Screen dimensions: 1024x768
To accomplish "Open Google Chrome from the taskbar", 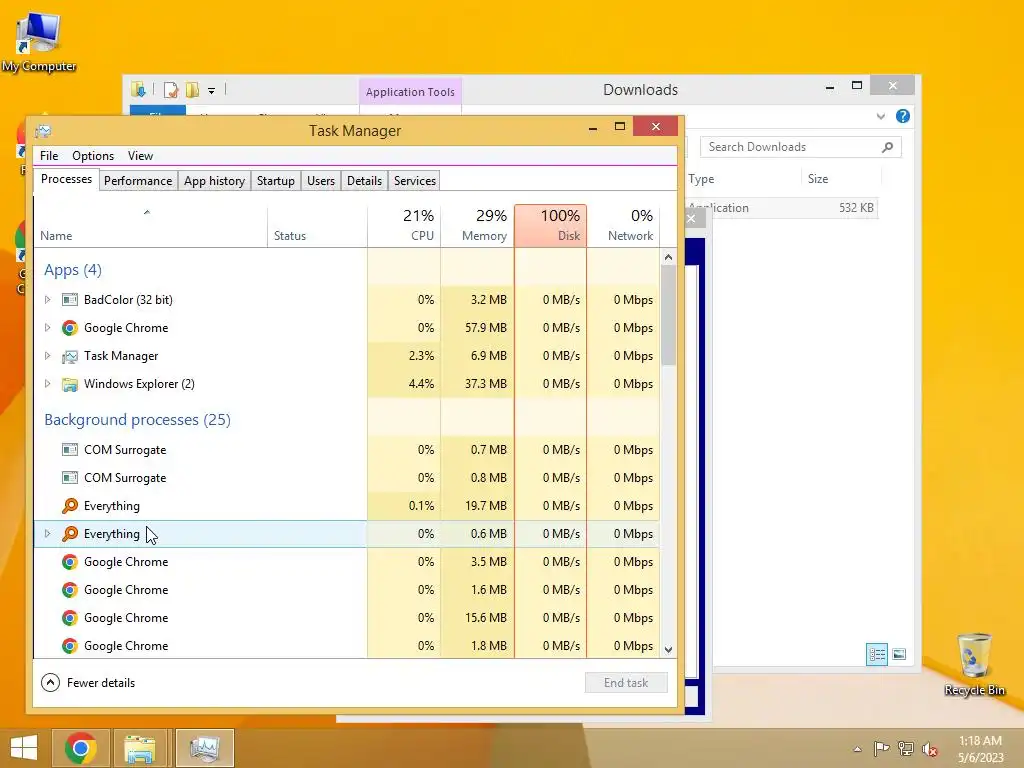I will click(81, 748).
